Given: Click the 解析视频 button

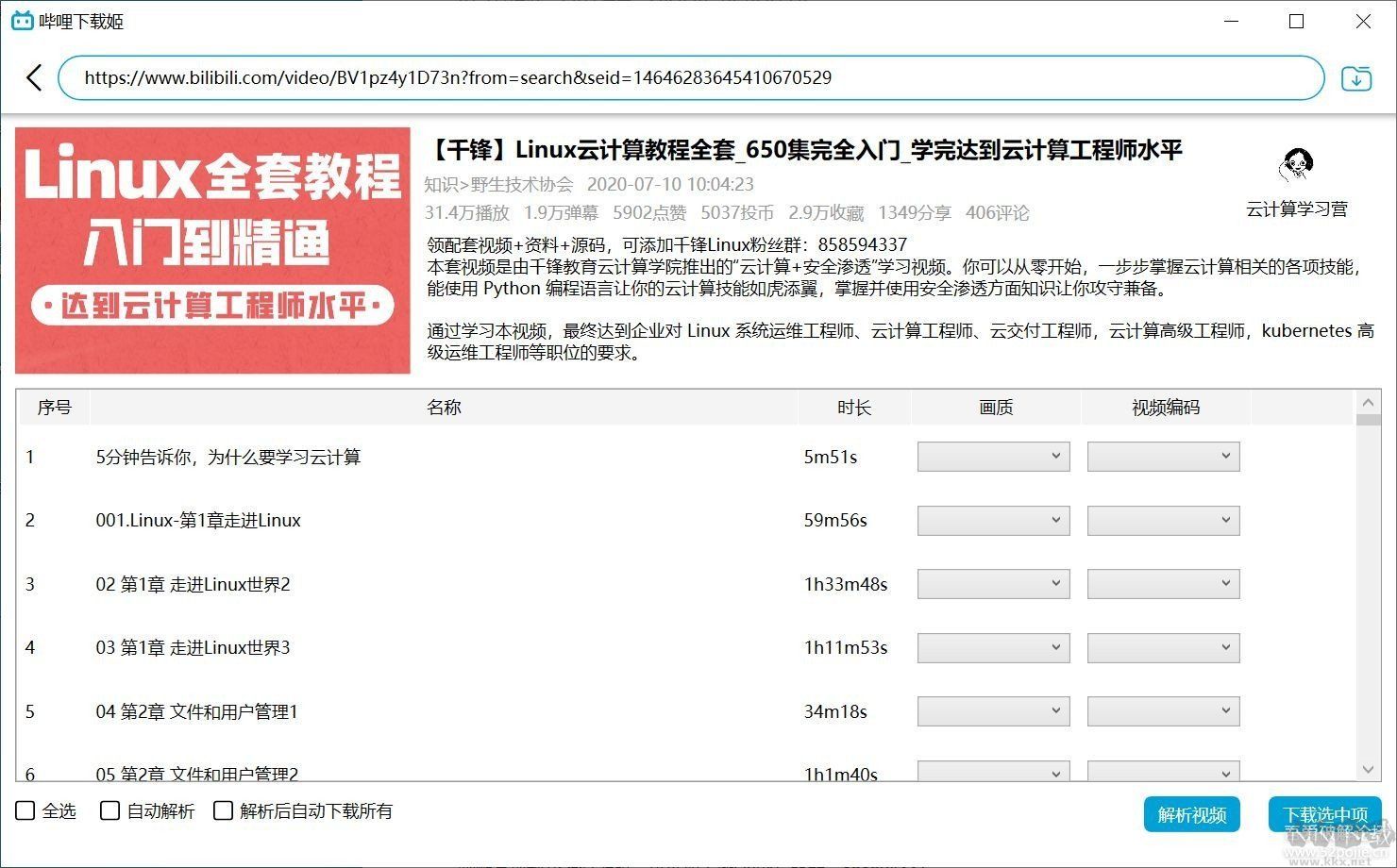Looking at the screenshot, I should coord(1191,813).
